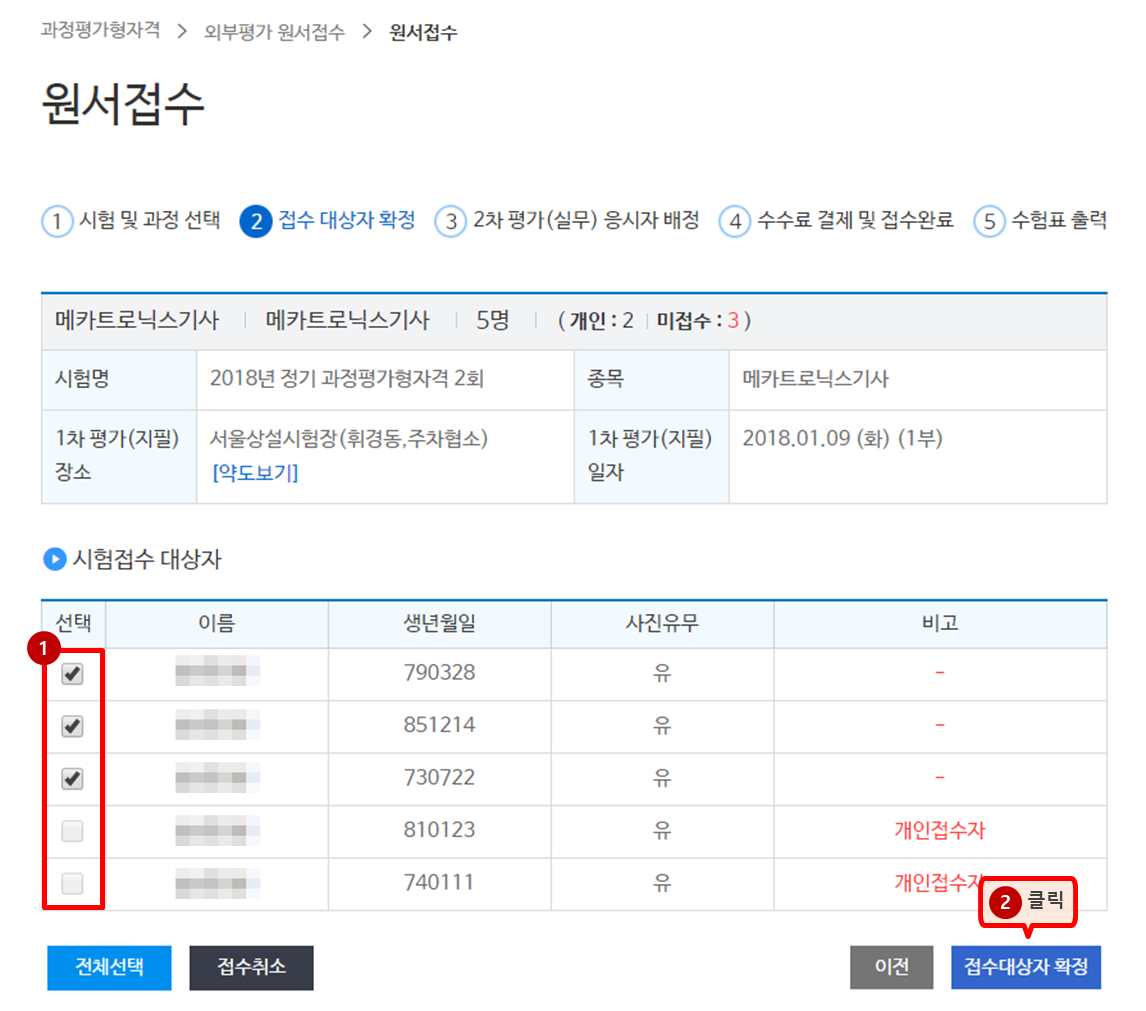Click exam name 2018년 정기 과정평가형자격 2회
This screenshot has height=1011, width=1146.
coord(347,379)
